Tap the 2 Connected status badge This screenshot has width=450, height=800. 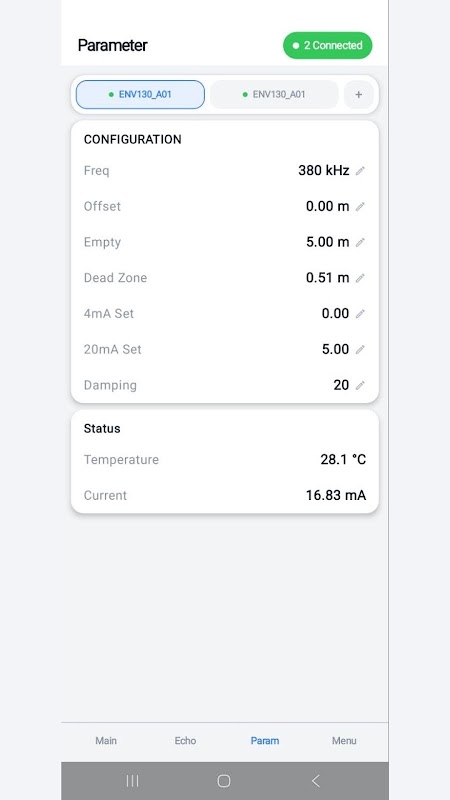(x=328, y=45)
